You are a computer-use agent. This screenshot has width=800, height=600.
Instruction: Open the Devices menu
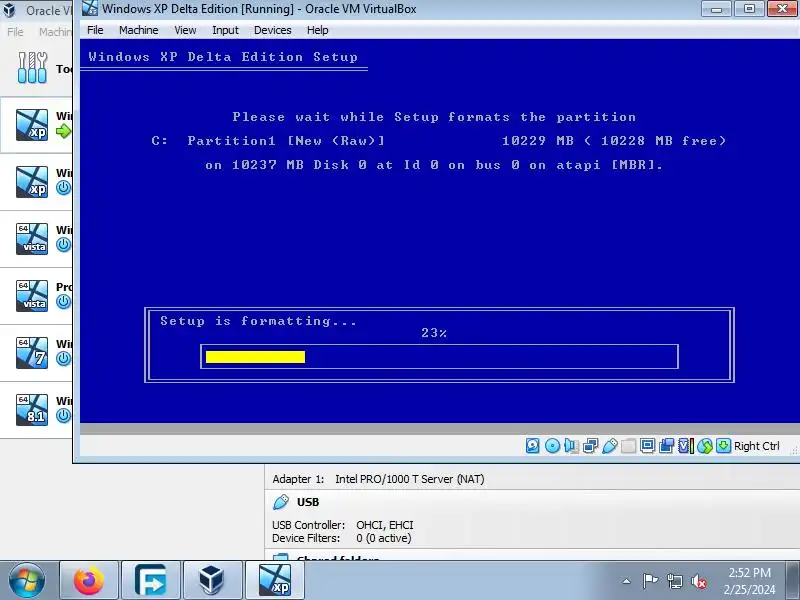pyautogui.click(x=272, y=30)
